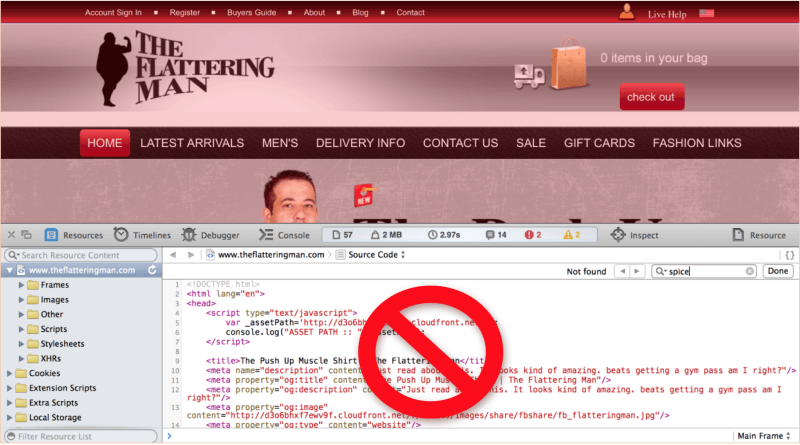This screenshot has width=800, height=445.
Task: Expand the Cookies folder
Action: coord(9,373)
